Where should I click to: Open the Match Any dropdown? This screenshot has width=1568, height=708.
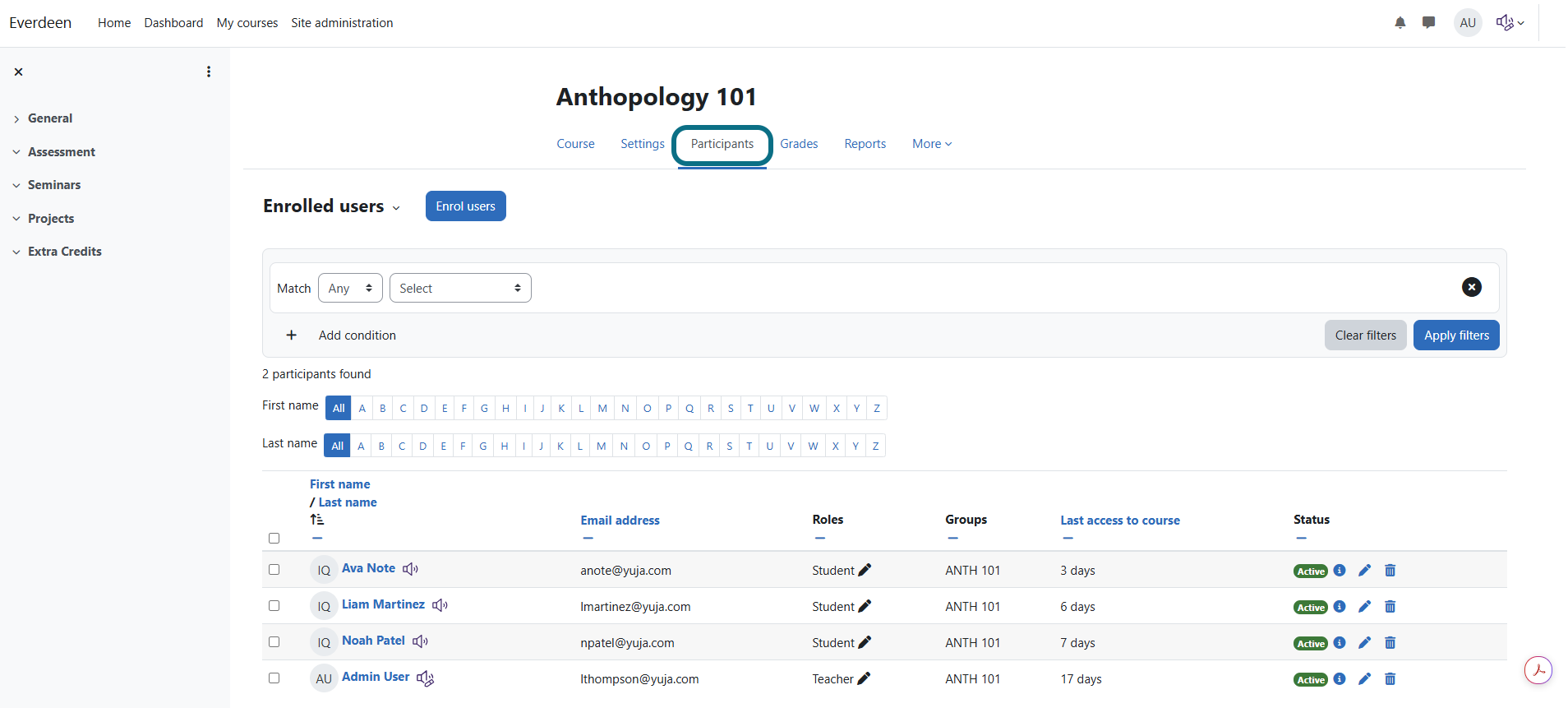(x=350, y=288)
